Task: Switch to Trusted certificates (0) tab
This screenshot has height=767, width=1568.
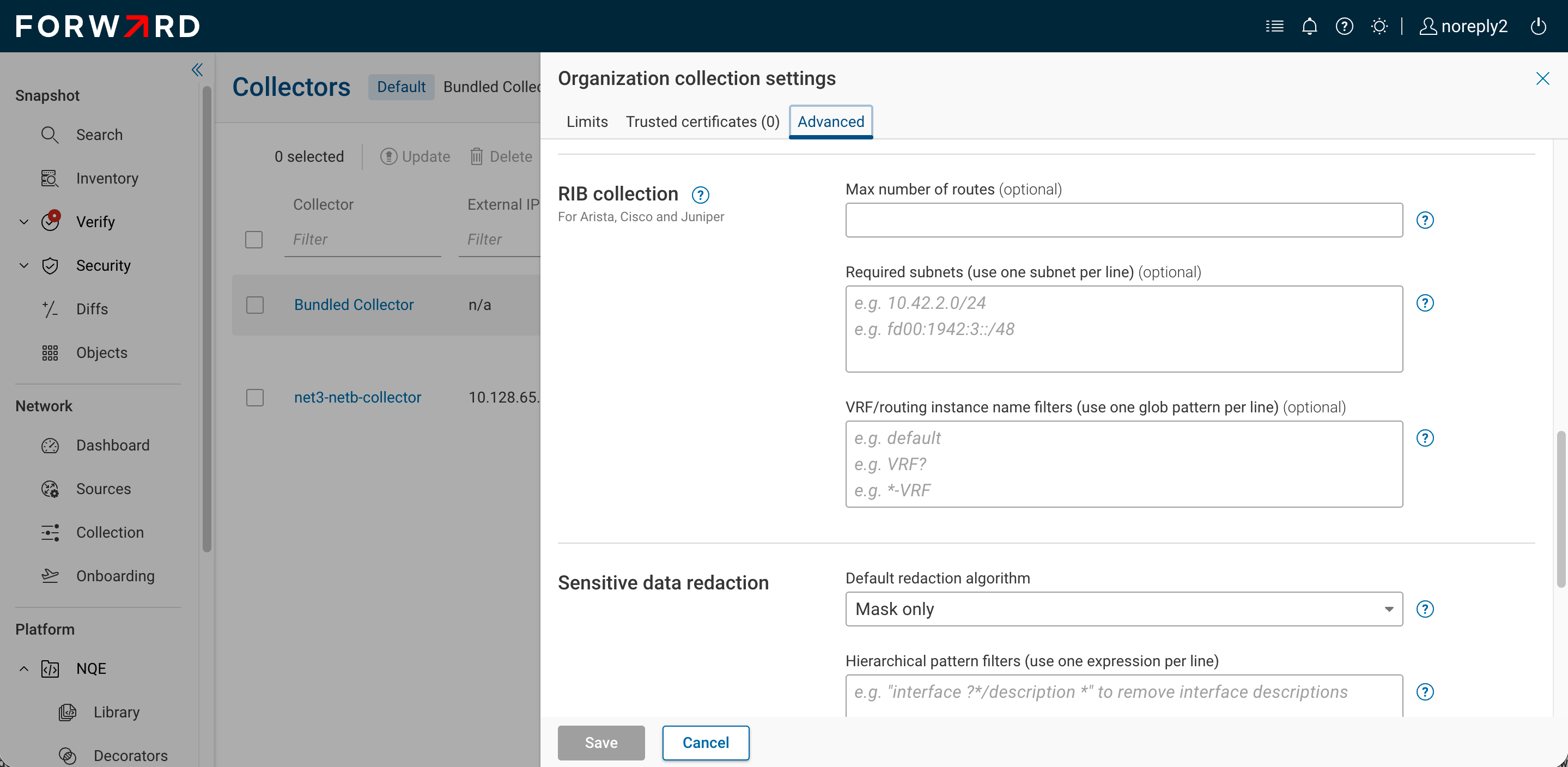Action: point(702,121)
